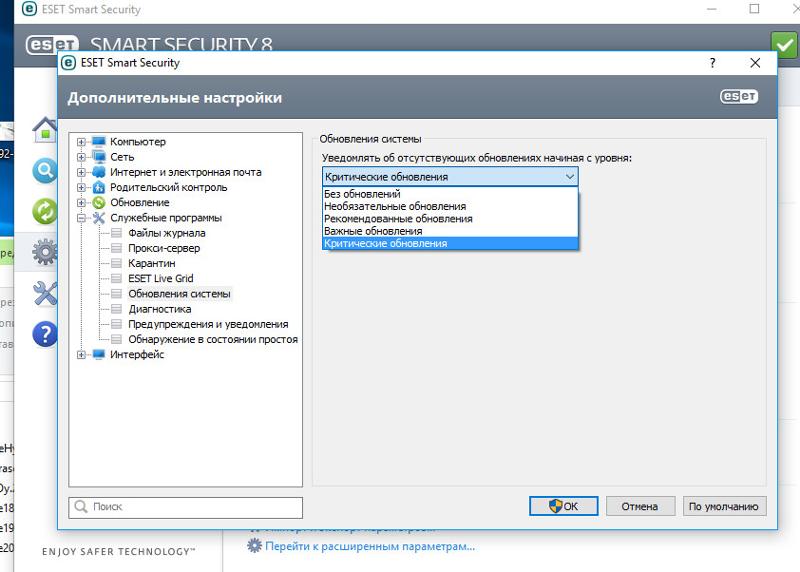Click the Интернет и электронная почта globe icon
Screen dimensions: 800x572
[x=98, y=172]
